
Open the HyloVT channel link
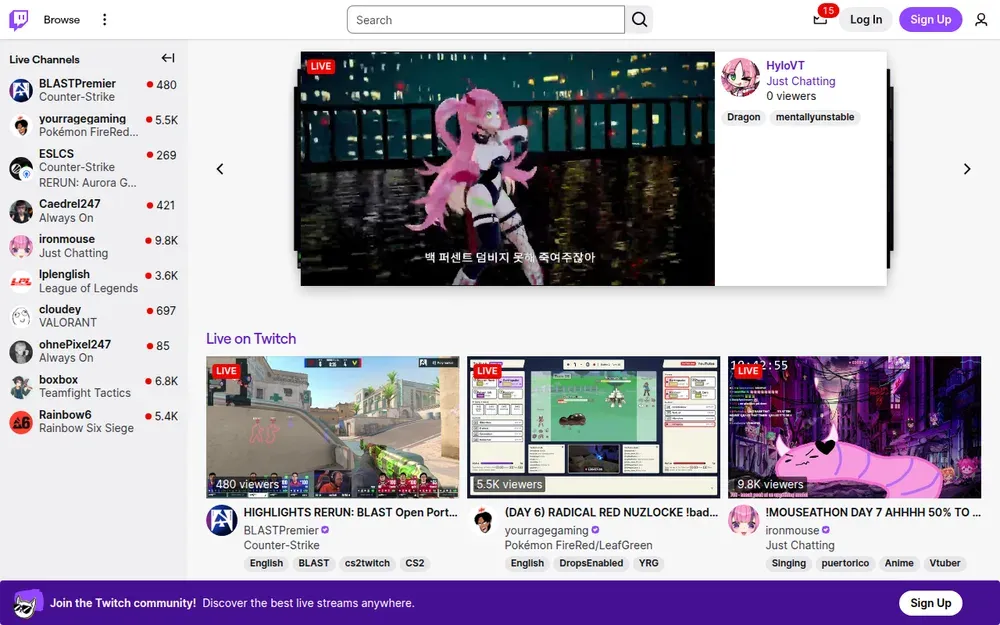point(785,66)
